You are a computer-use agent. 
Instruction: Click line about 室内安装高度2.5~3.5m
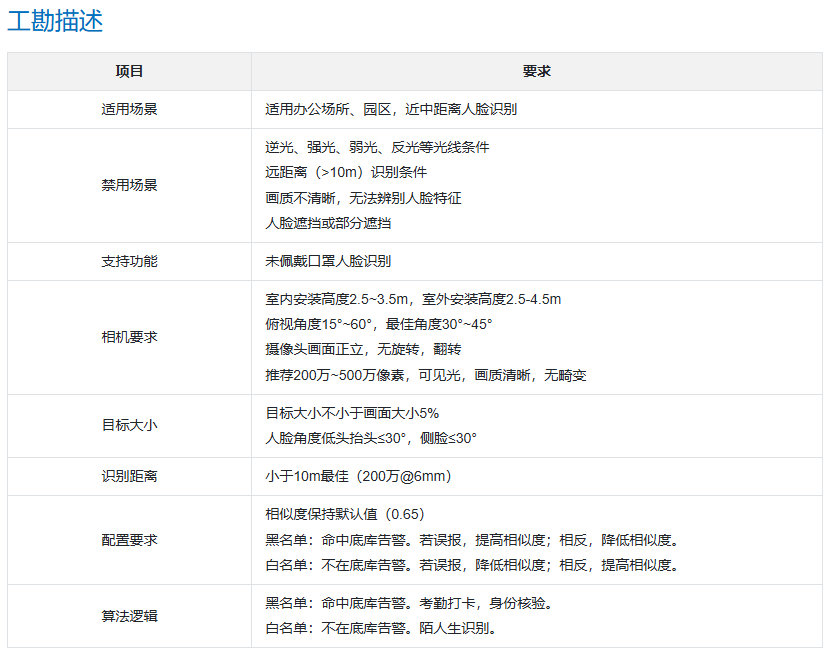pyautogui.click(x=413, y=299)
